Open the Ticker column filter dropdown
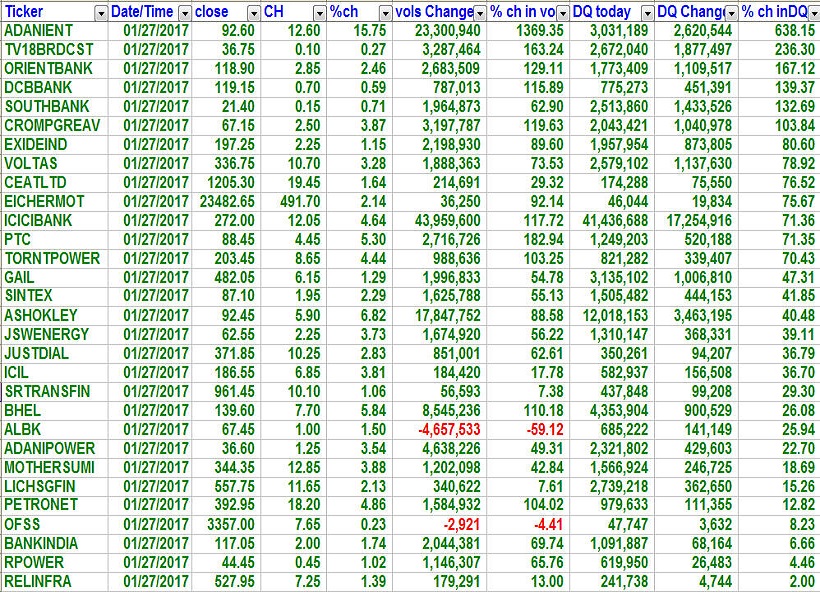This screenshot has height=592, width=820. point(101,13)
